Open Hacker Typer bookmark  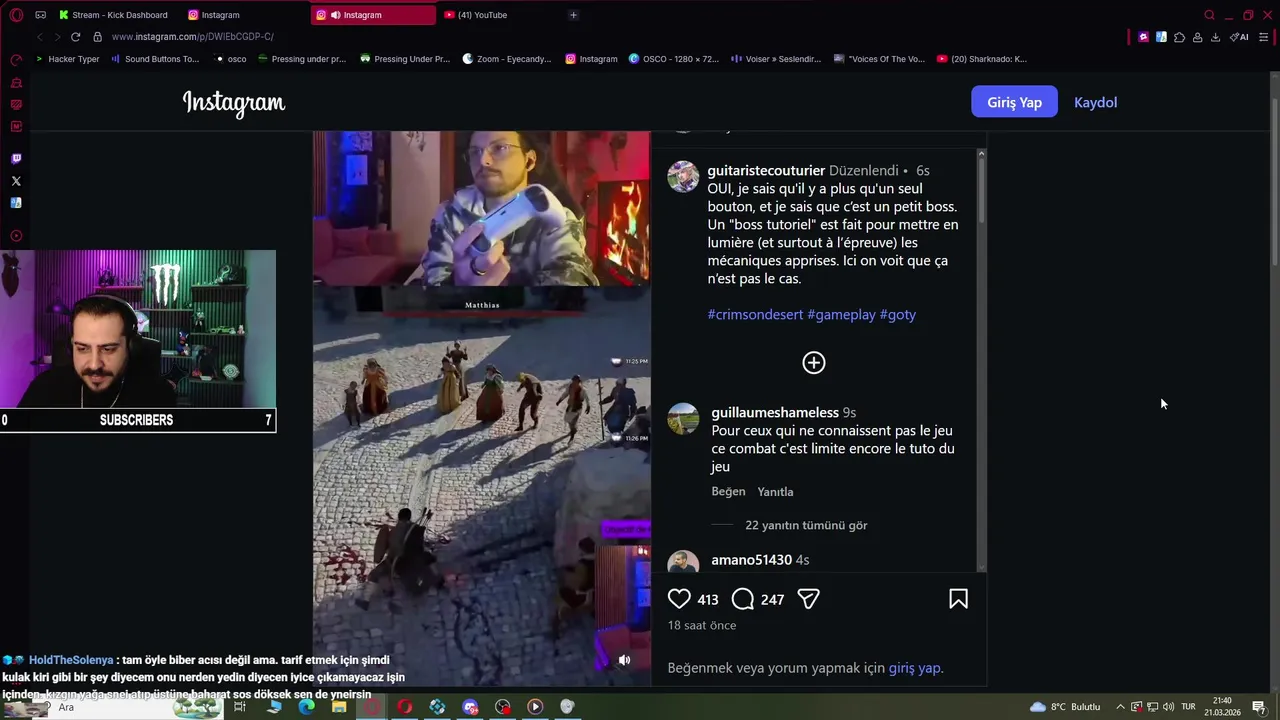67,59
